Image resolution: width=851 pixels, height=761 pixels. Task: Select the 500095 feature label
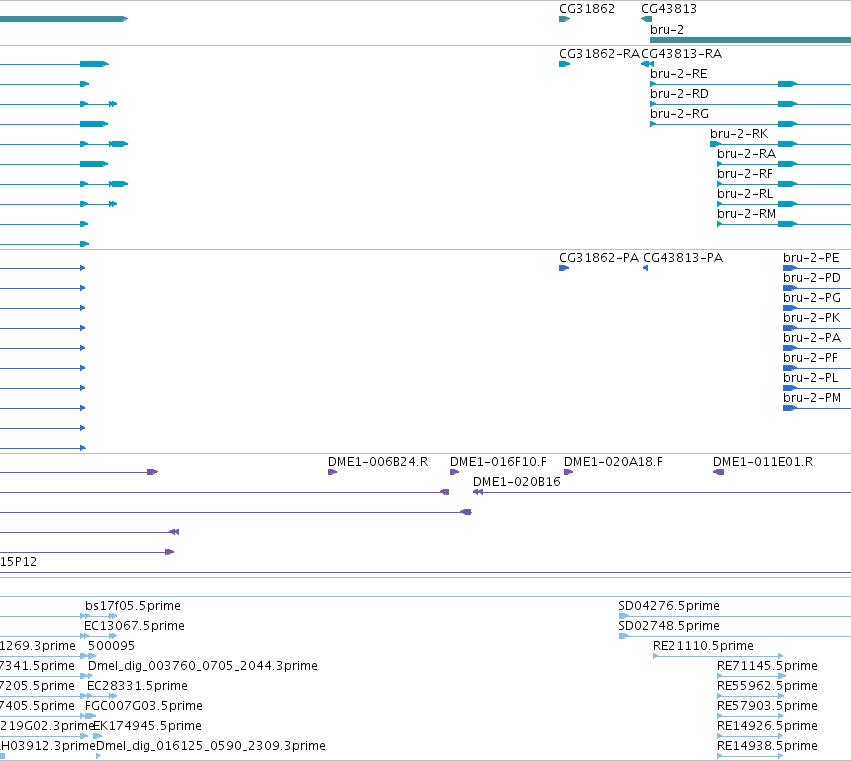point(111,646)
